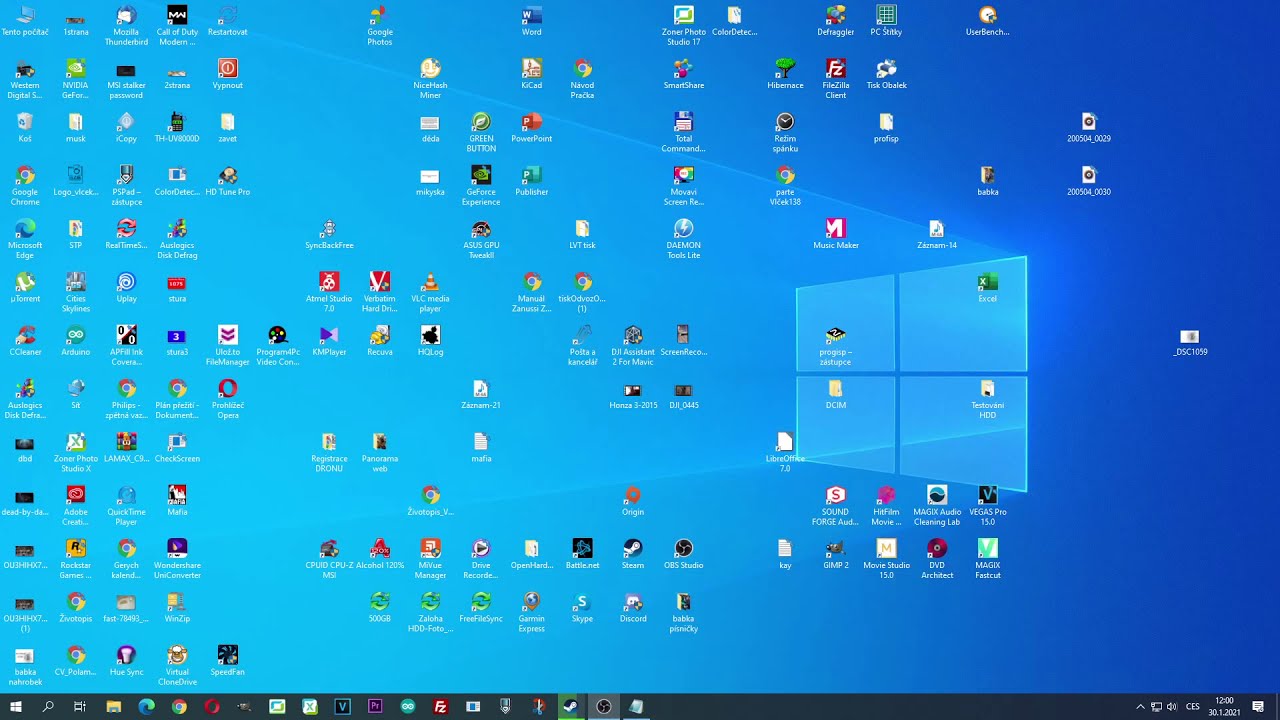This screenshot has height=720, width=1280.
Task: Open taskbar search magnifier
Action: point(48,707)
